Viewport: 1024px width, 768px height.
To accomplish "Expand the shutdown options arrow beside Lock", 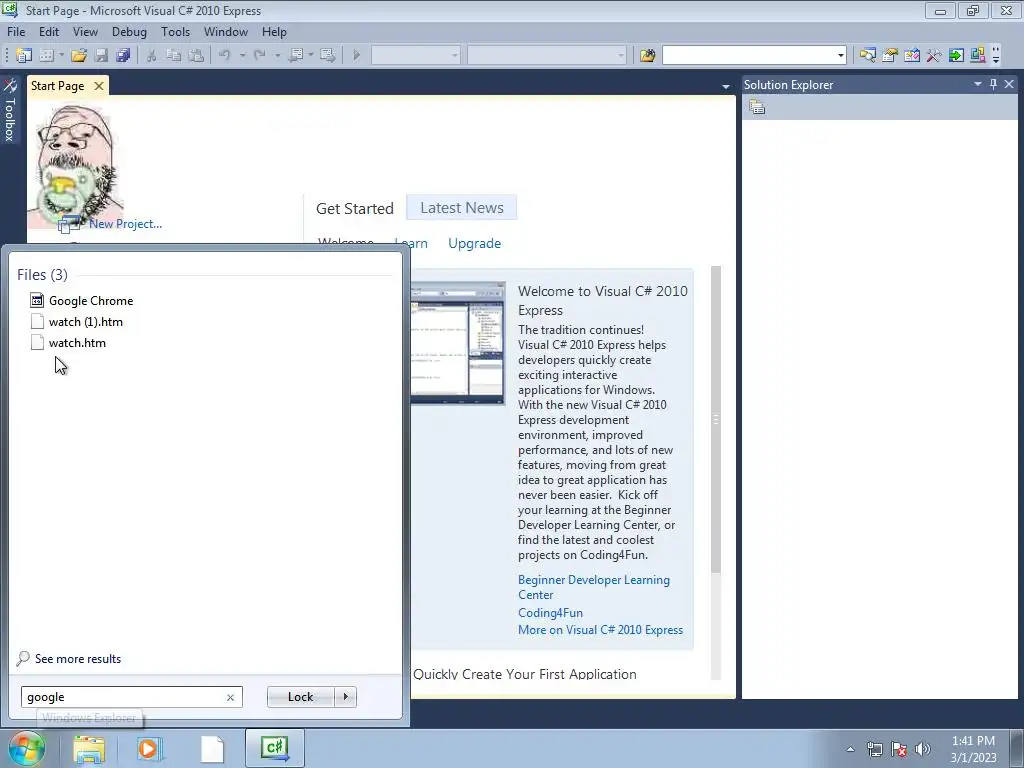I will [345, 697].
